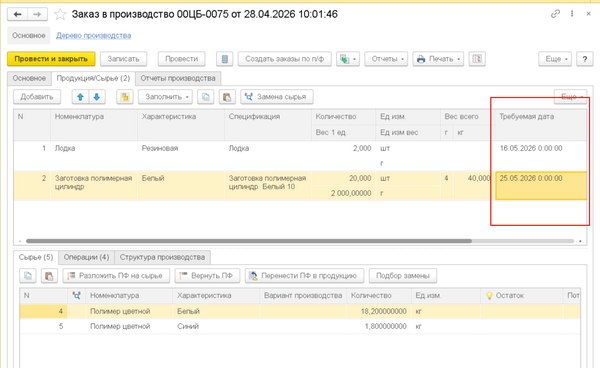Select the date cell 16.05.2026 0:00:00
The height and width of the screenshot is (368, 600).
point(540,156)
